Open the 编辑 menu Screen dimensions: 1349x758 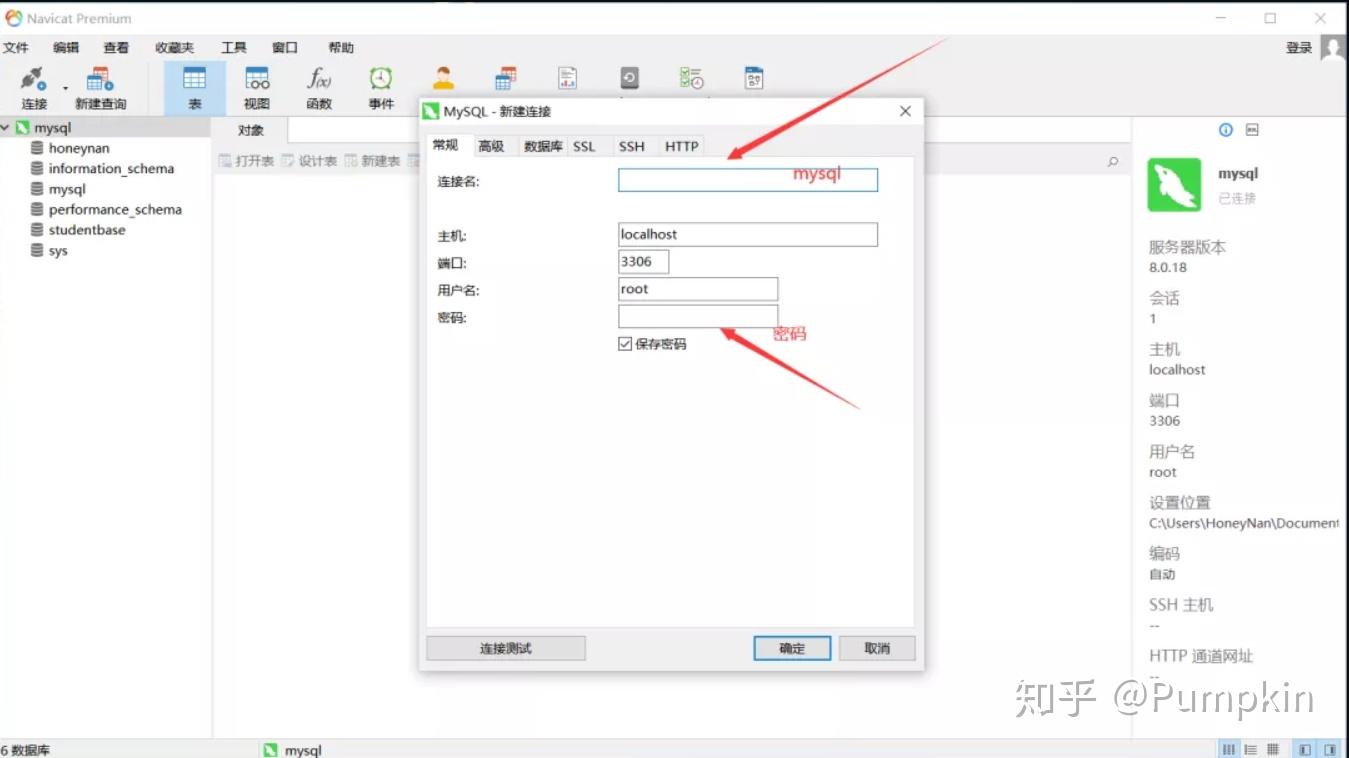(x=66, y=48)
